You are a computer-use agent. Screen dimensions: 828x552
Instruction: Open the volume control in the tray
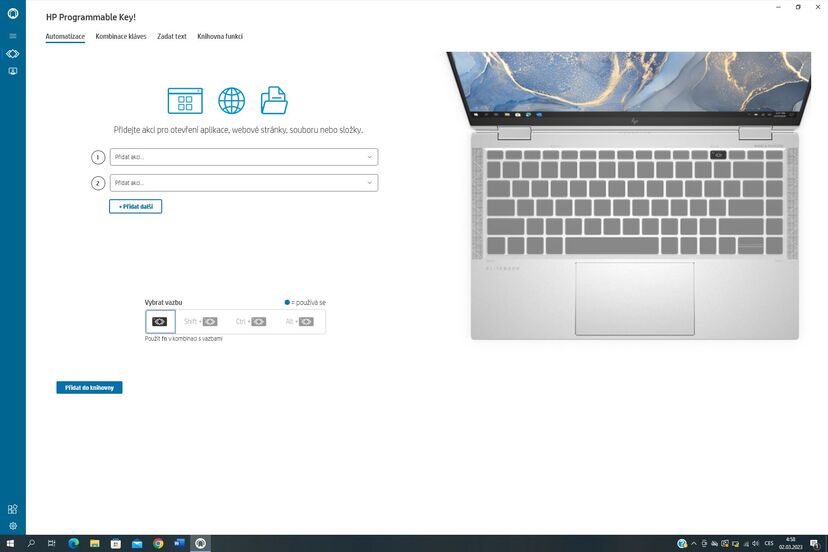(756, 544)
